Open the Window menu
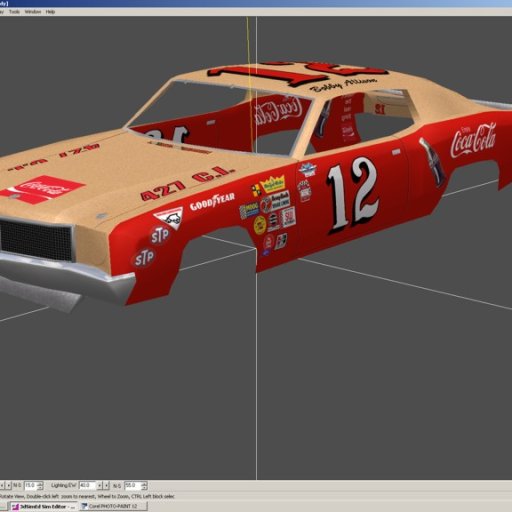Viewport: 512px width, 512px height. 33,12
